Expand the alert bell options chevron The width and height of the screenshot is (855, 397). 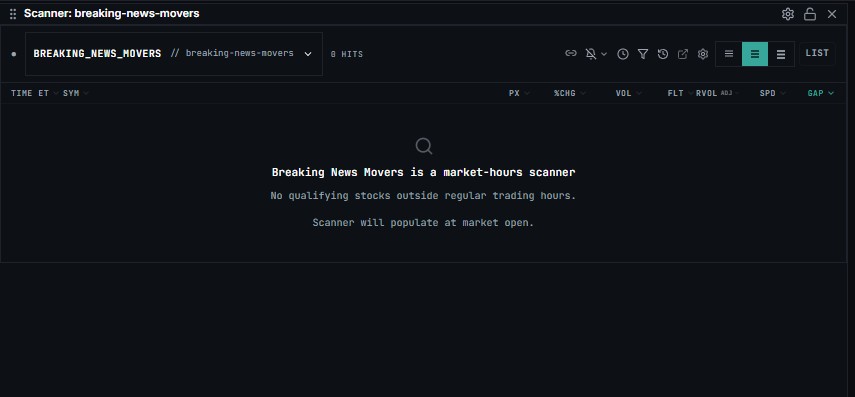[x=604, y=53]
